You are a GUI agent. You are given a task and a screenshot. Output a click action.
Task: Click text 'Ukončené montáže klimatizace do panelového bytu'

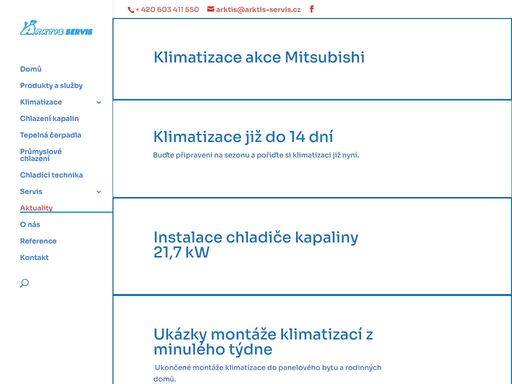[x=246, y=368]
